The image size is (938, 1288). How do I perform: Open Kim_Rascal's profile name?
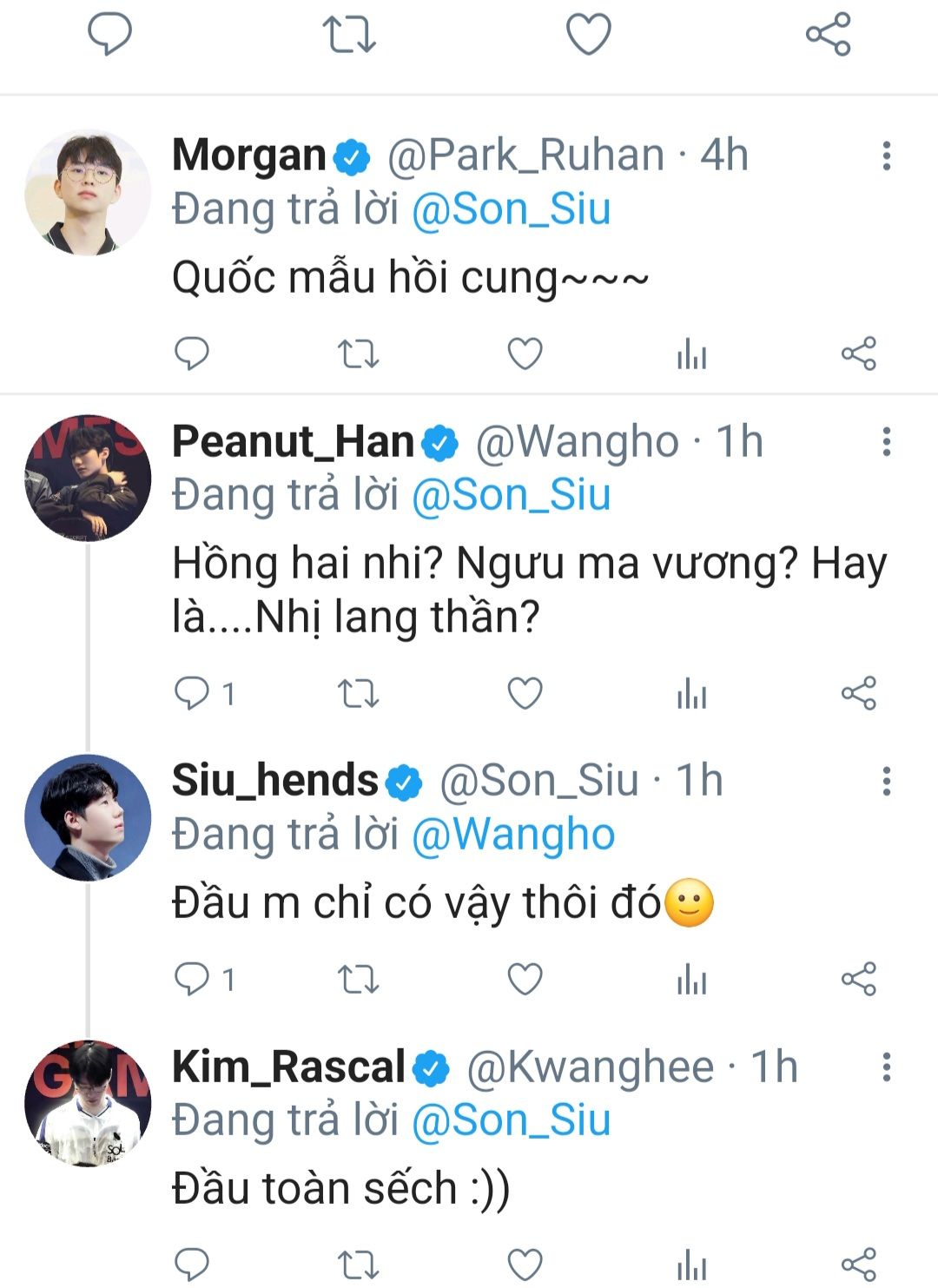(288, 1067)
